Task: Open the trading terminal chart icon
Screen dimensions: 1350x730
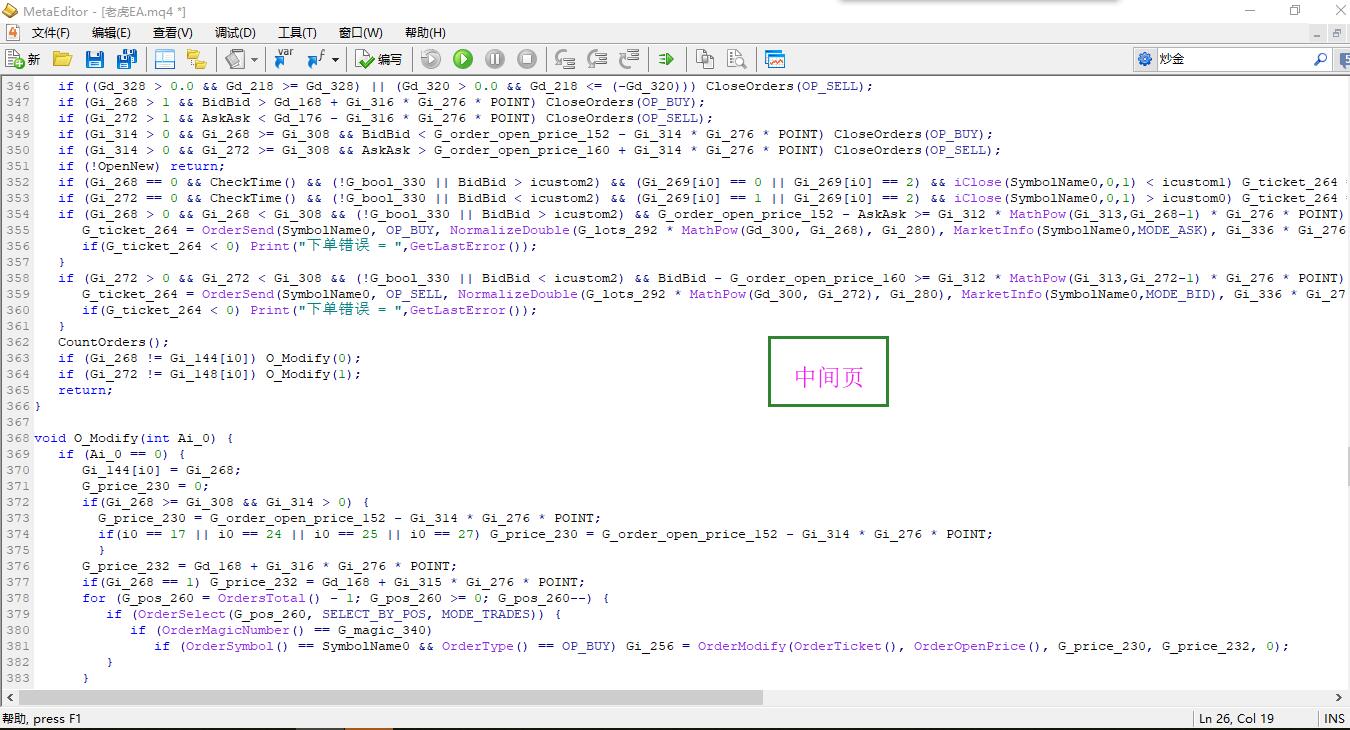Action: click(x=775, y=59)
